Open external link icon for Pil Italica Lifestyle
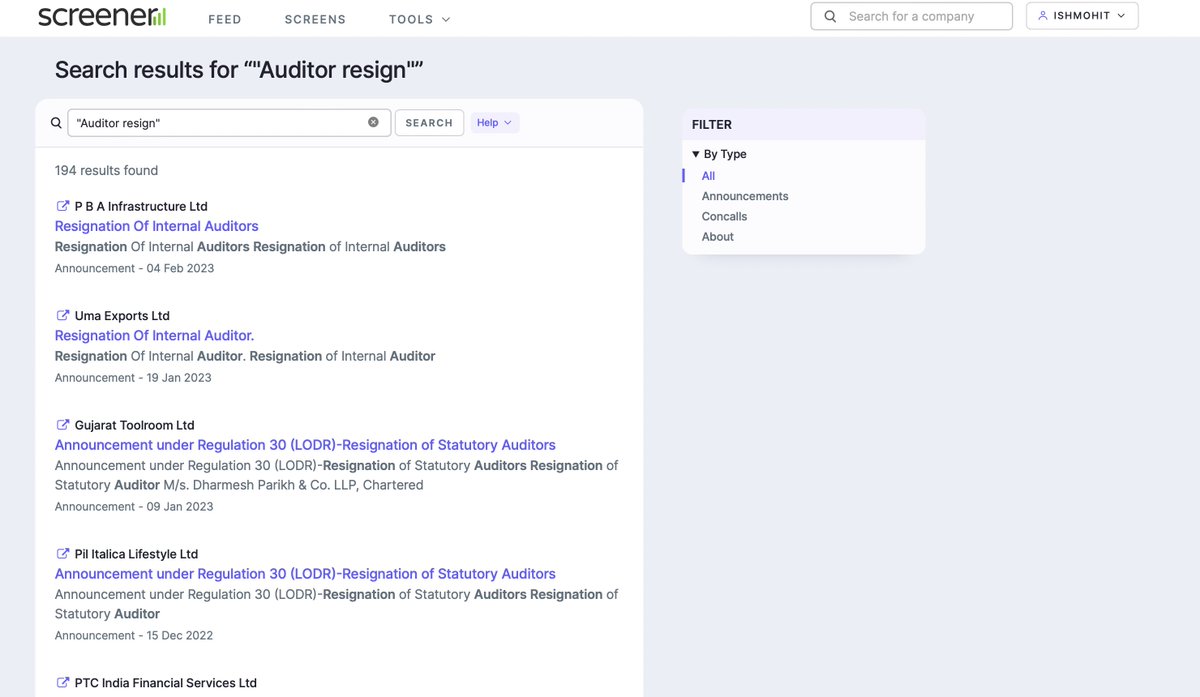Image resolution: width=1200 pixels, height=697 pixels. 62,554
